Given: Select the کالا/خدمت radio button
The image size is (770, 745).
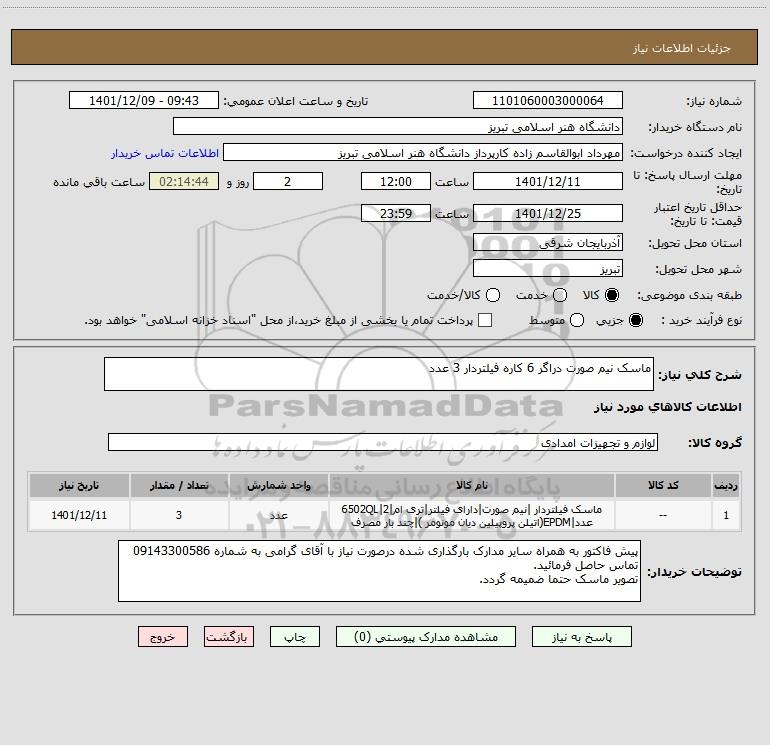Looking at the screenshot, I should click(493, 295).
